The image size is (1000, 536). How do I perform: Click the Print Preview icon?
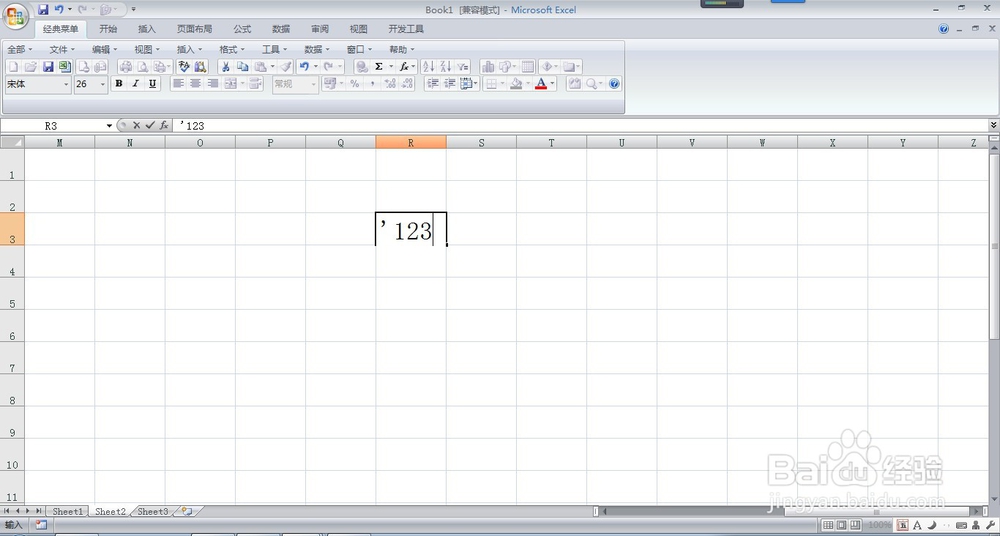point(143,66)
